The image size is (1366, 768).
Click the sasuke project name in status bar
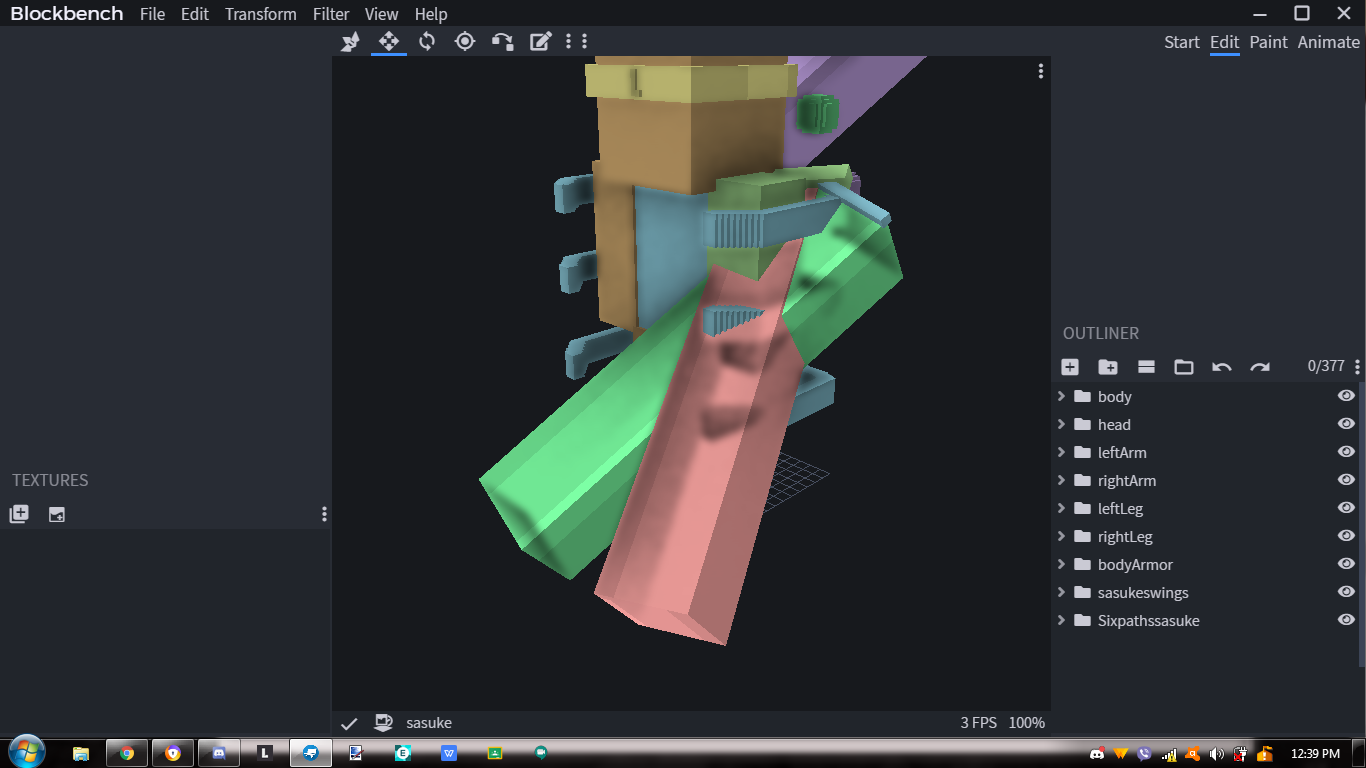(x=429, y=722)
